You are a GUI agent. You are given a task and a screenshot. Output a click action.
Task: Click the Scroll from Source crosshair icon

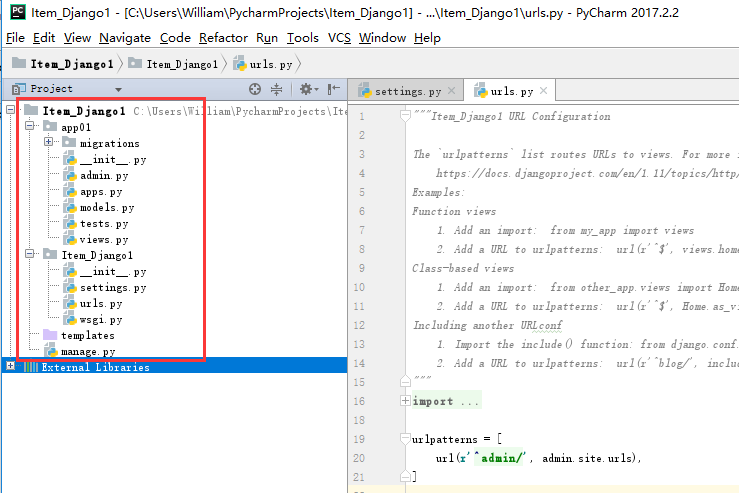click(x=255, y=89)
